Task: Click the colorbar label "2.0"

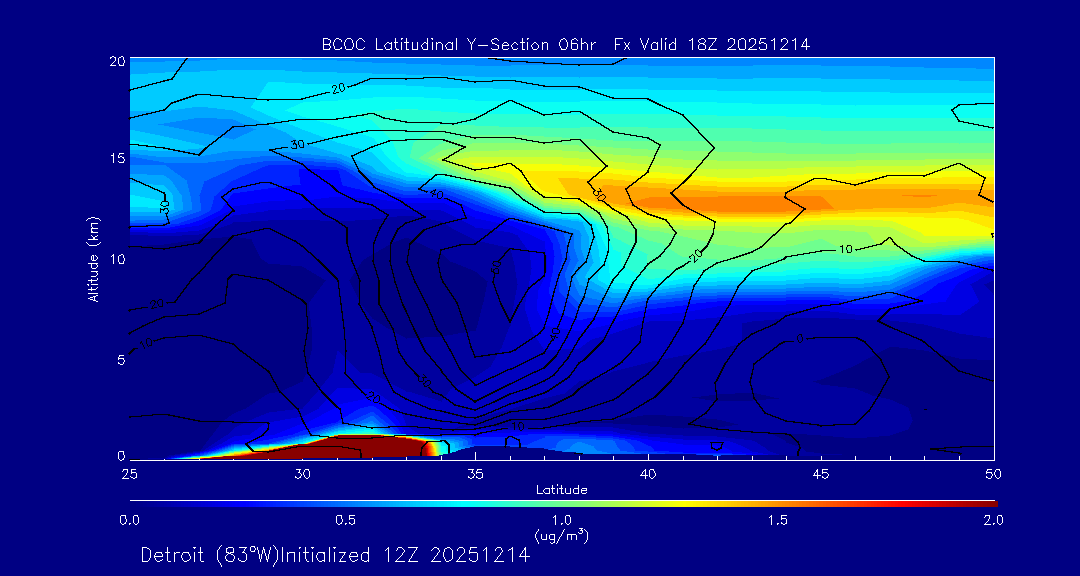Action: [x=993, y=520]
